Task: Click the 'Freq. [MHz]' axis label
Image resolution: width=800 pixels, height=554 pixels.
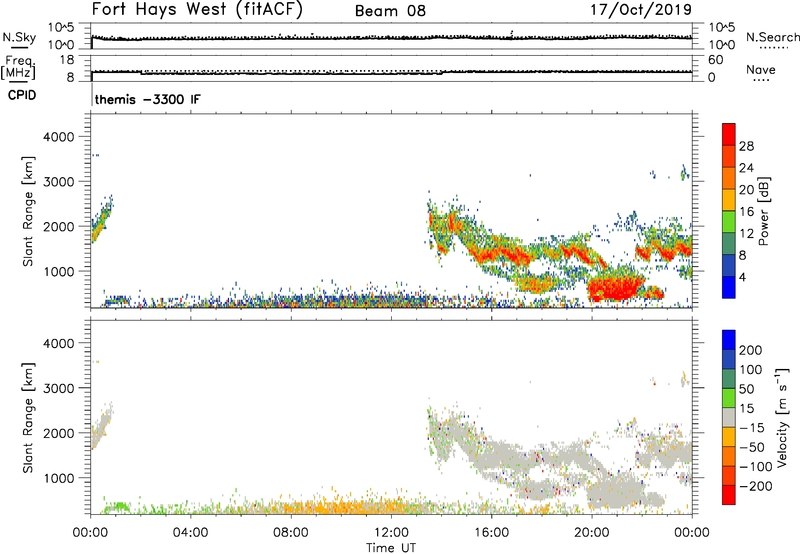Action: pyautogui.click(x=18, y=67)
